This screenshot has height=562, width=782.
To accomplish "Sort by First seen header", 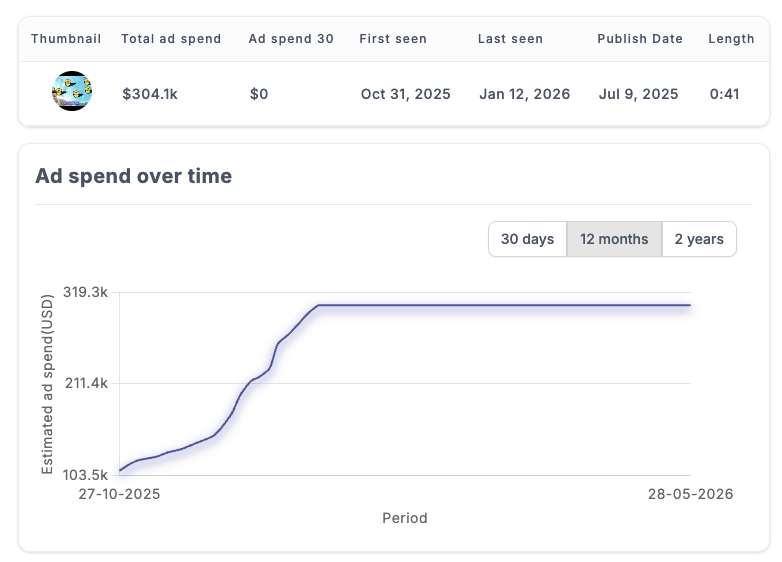I will click(x=393, y=39).
